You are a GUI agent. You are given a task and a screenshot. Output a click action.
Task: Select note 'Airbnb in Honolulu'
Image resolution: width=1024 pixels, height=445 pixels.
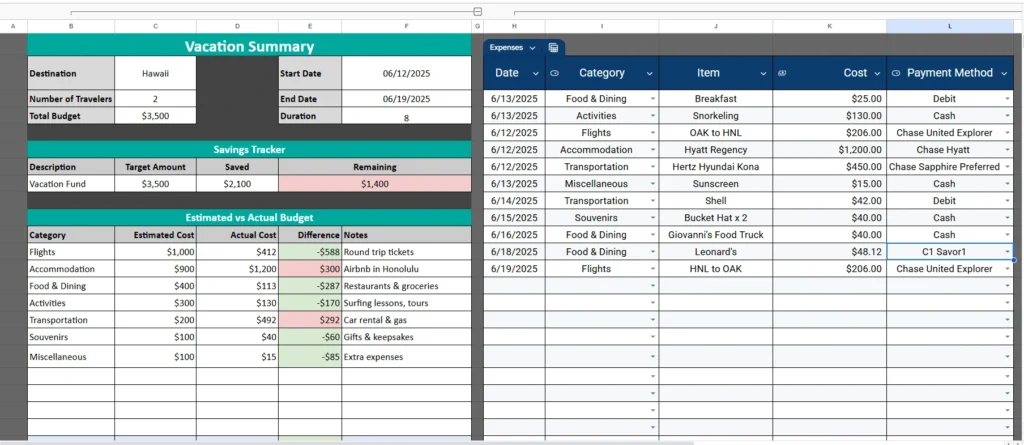coord(406,269)
